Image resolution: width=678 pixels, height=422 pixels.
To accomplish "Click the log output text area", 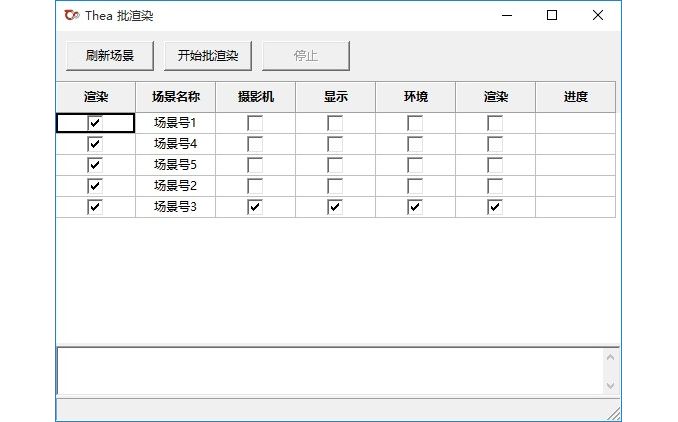I will click(330, 371).
